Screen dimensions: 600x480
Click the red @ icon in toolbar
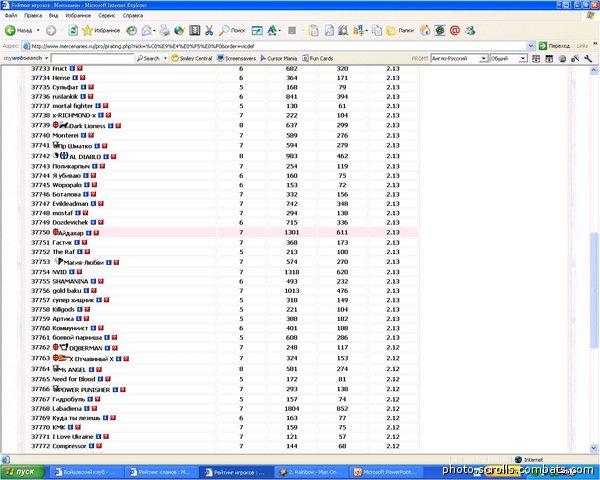tap(455, 30)
